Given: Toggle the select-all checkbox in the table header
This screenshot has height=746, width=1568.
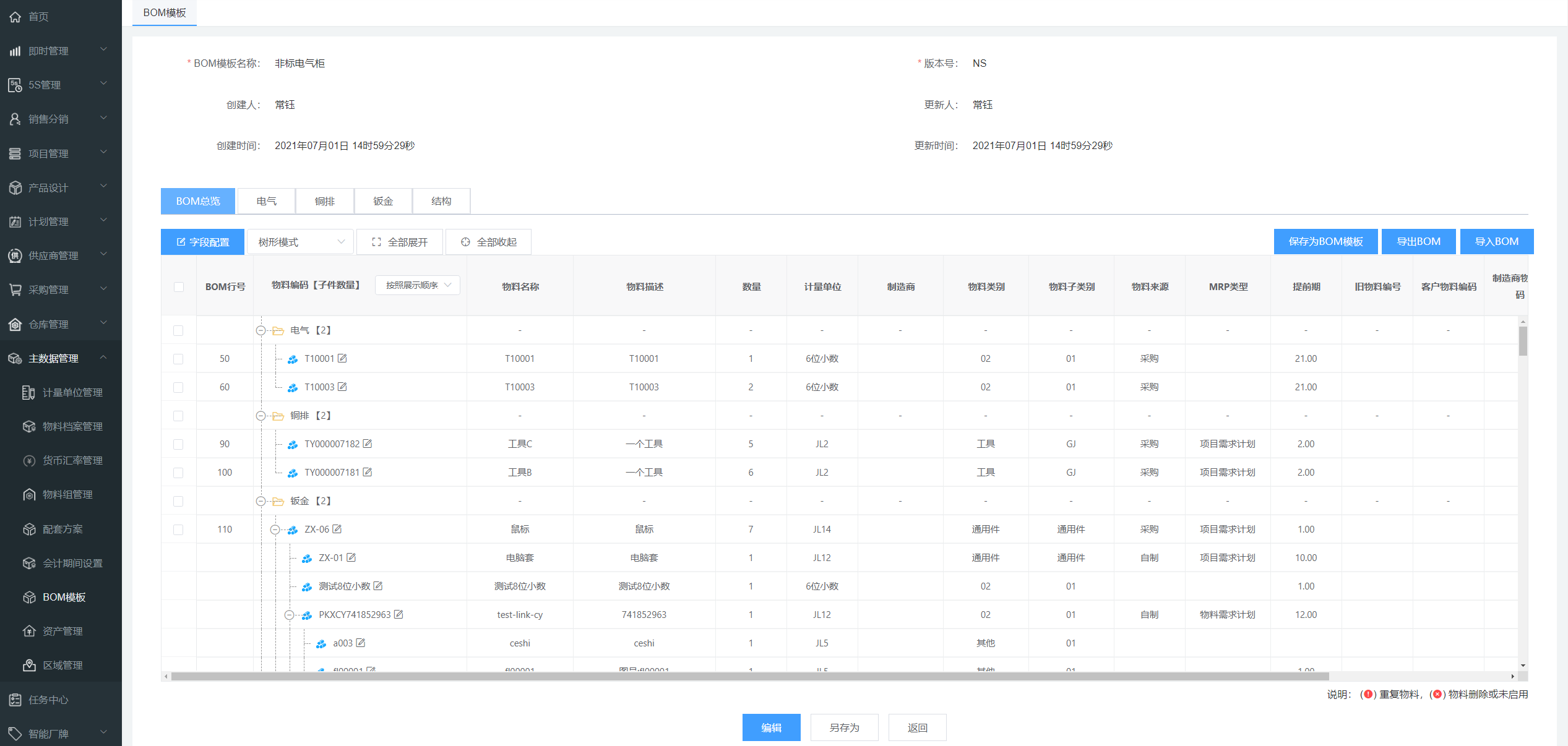Looking at the screenshot, I should point(179,286).
